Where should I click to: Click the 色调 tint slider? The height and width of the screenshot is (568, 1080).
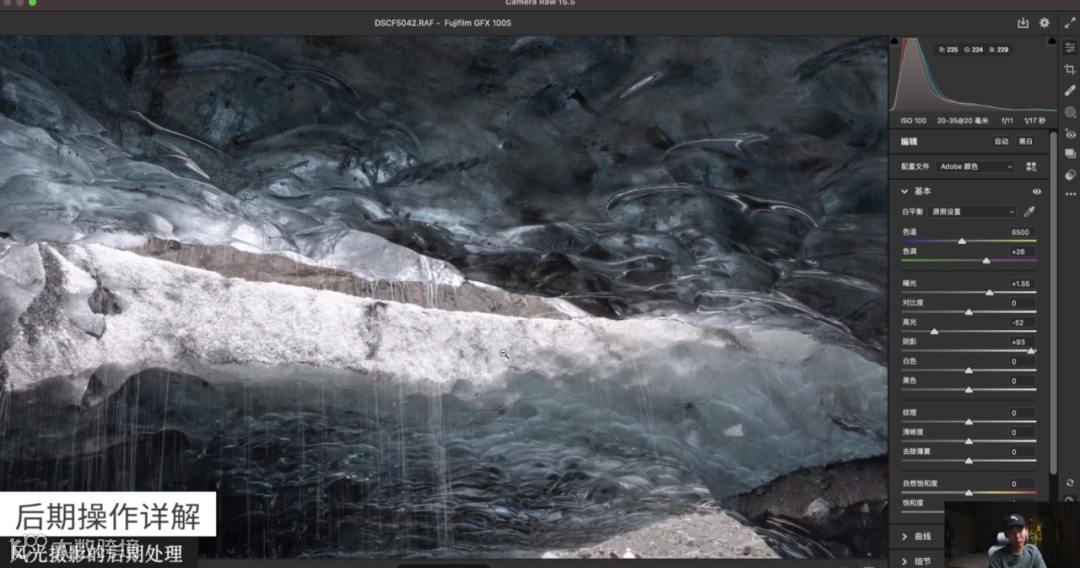969,261
